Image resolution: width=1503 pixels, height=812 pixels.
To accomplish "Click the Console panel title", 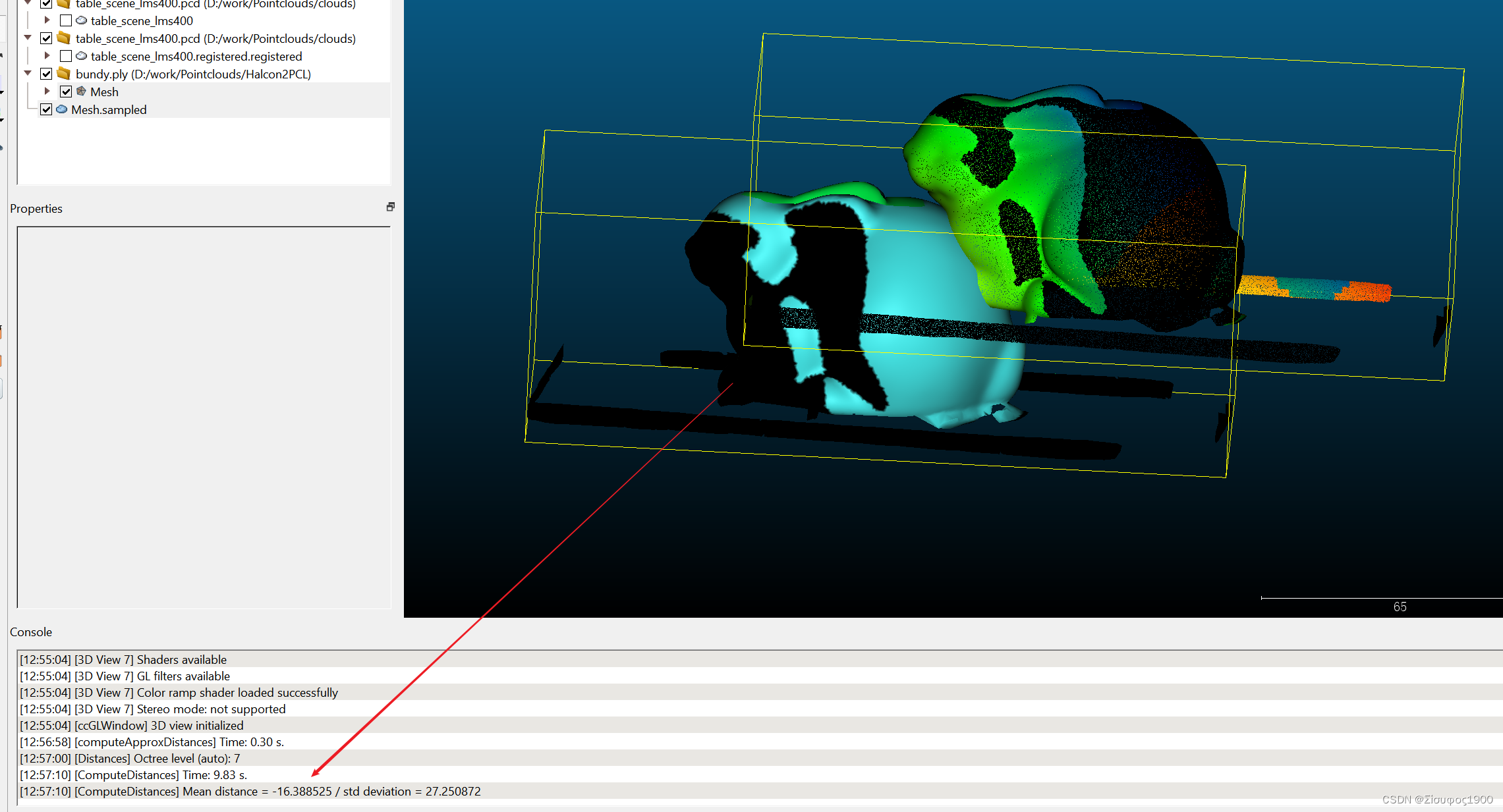I will point(31,632).
